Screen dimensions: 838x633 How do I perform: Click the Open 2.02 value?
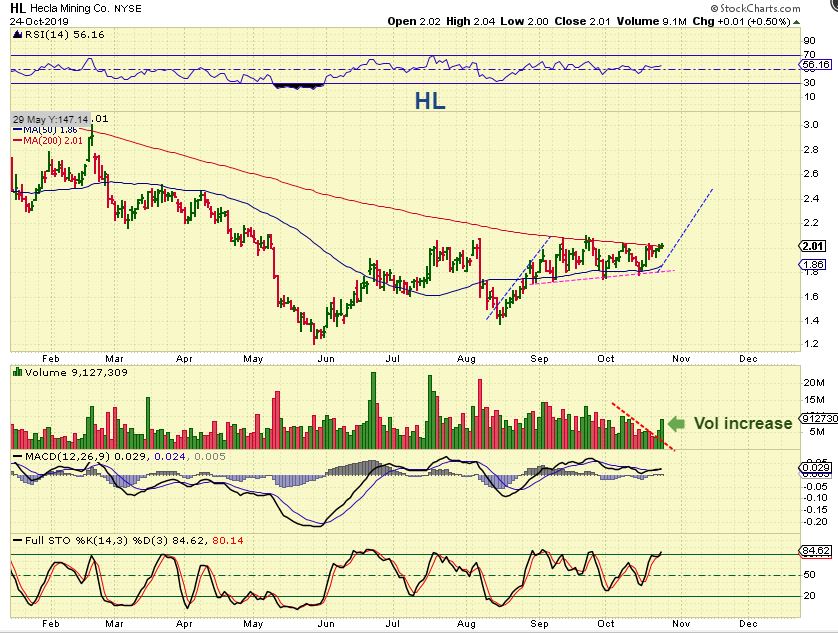point(414,21)
